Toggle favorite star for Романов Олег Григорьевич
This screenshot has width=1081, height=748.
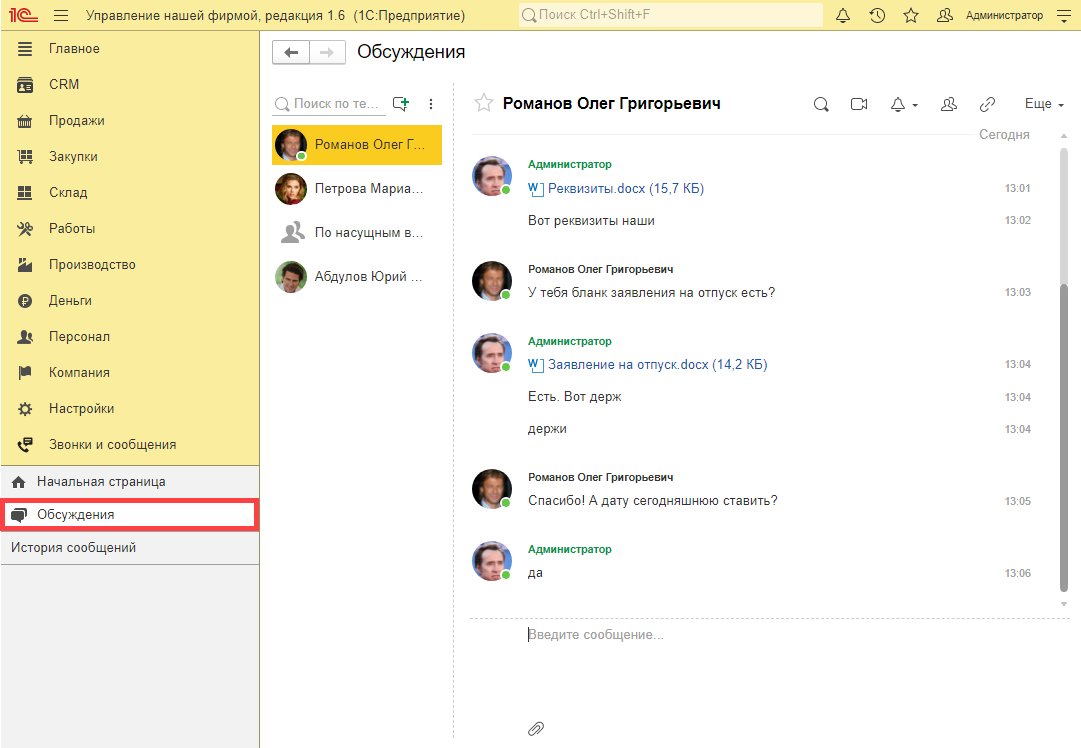[484, 103]
